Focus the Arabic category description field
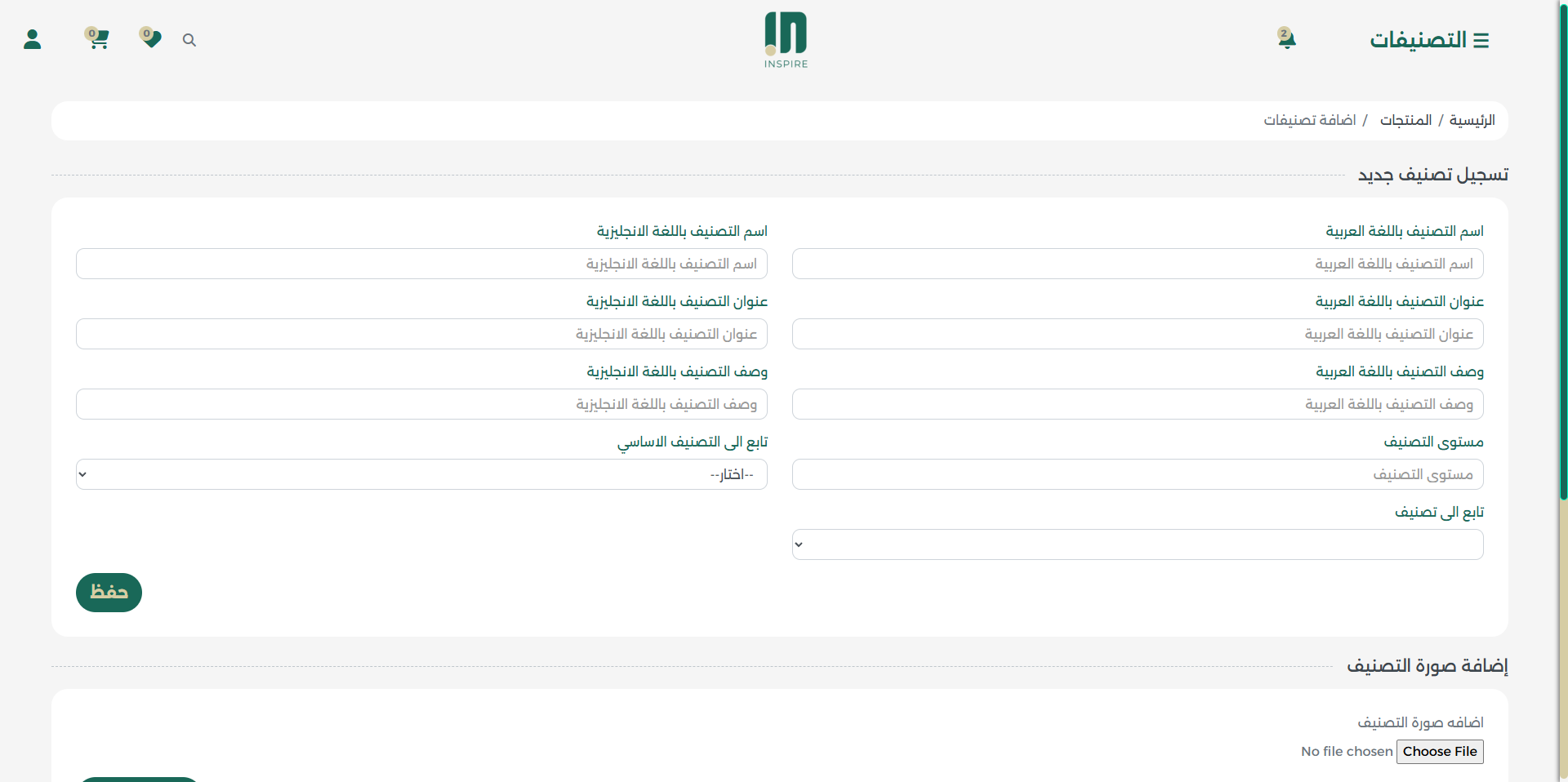 [1137, 404]
